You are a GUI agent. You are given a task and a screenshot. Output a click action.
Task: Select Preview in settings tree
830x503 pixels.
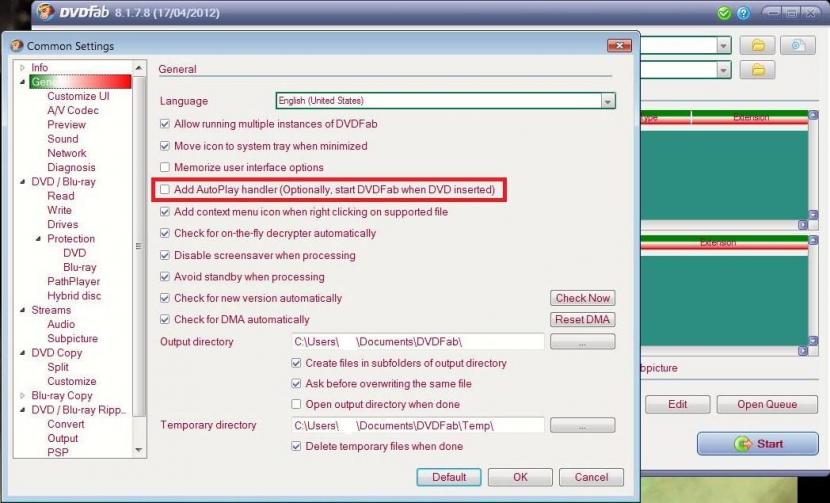(66, 125)
